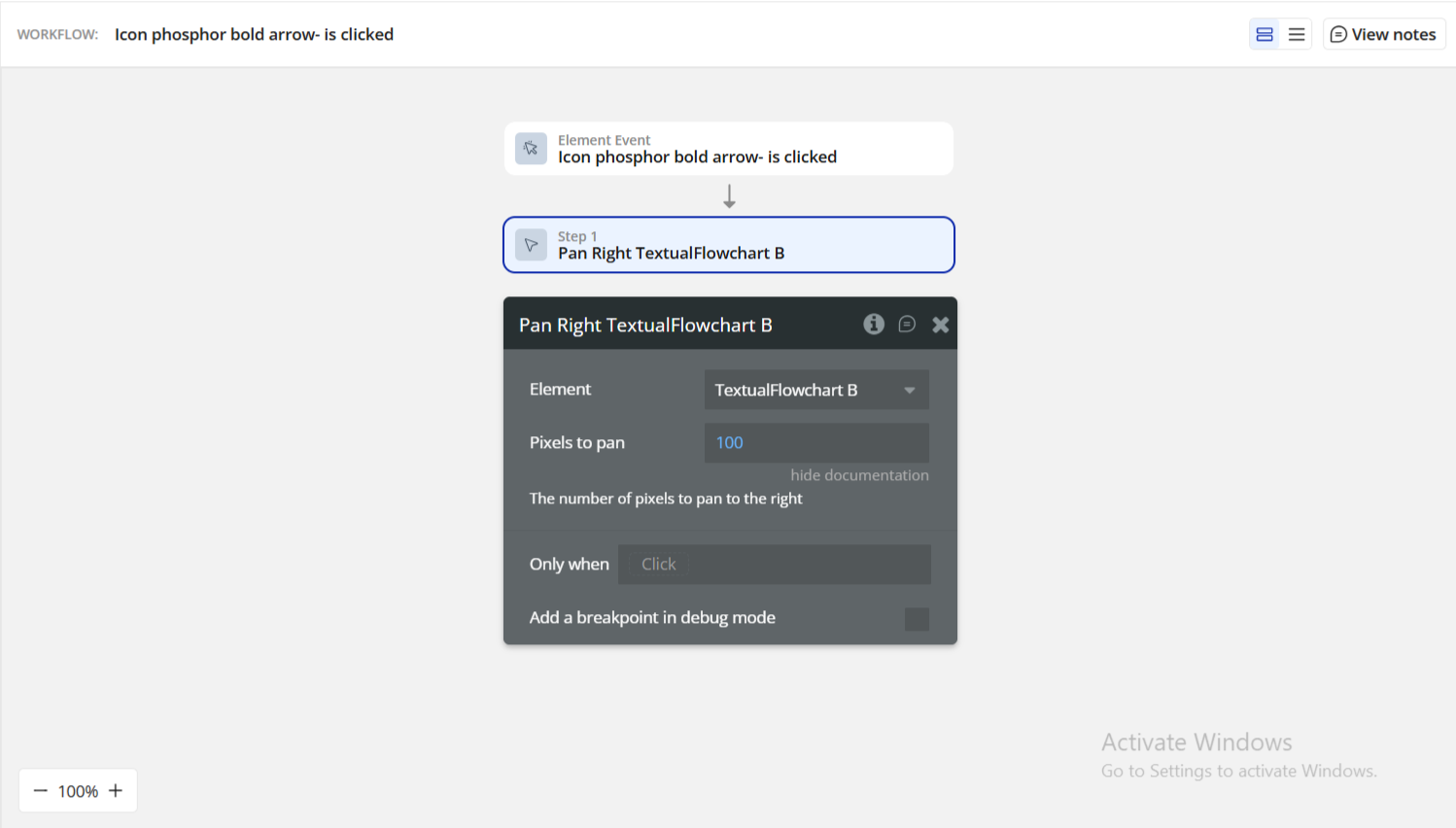Switch to the list layout view icon

click(x=1297, y=34)
